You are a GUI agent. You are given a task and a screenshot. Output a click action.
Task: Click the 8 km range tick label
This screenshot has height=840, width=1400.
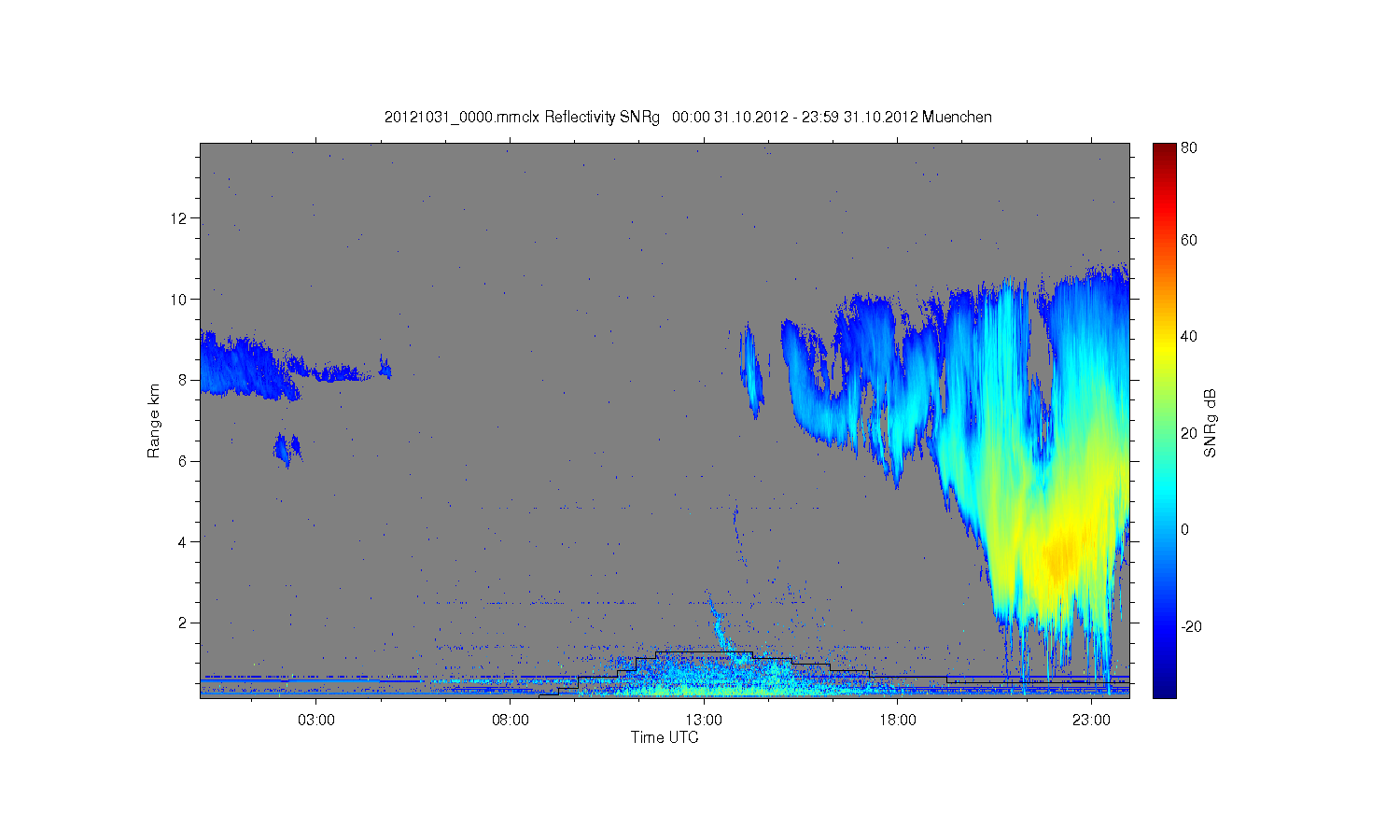tap(184, 380)
